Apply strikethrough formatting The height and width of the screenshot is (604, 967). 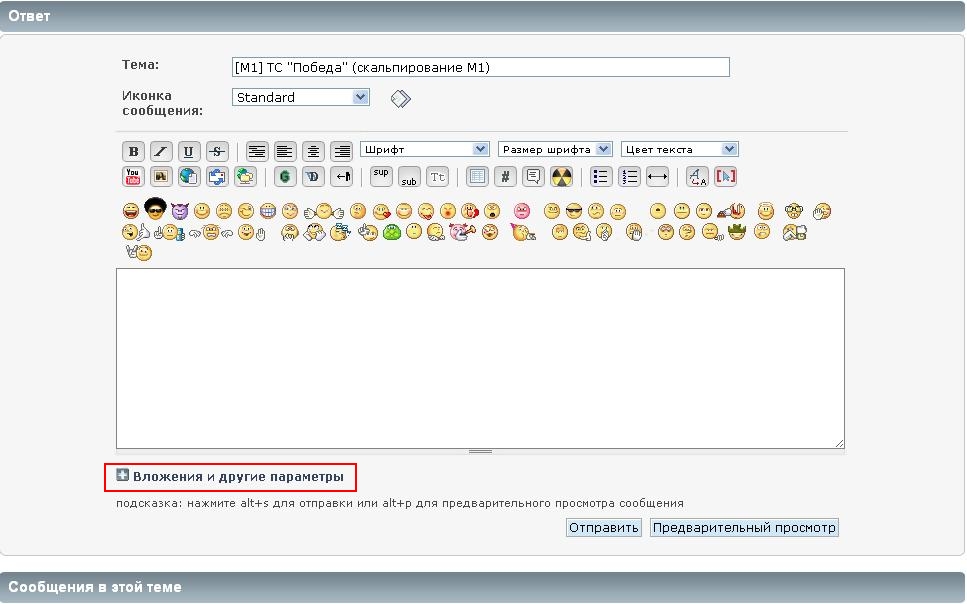pos(217,151)
